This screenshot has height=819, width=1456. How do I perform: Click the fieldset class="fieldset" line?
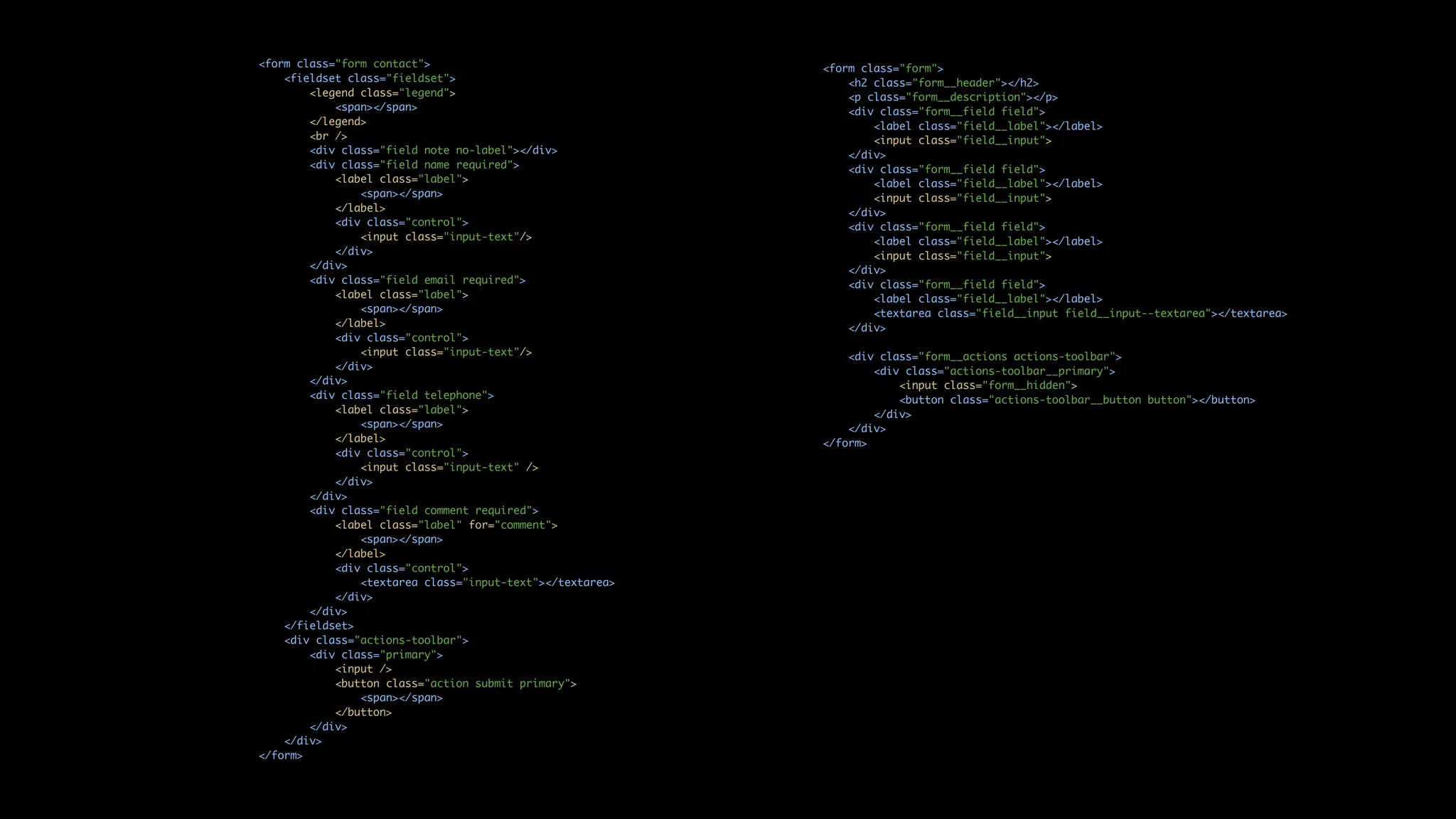369,78
